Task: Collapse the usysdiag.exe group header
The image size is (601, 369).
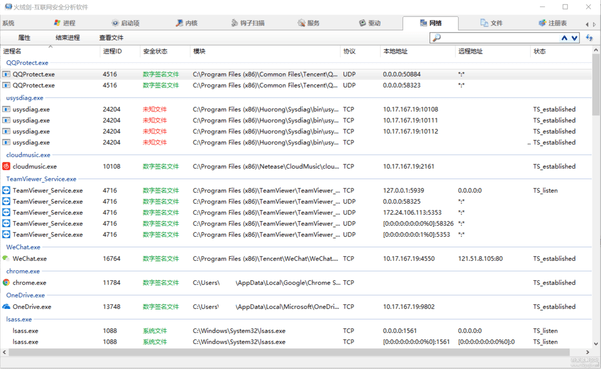Action: pyautogui.click(x=25, y=98)
